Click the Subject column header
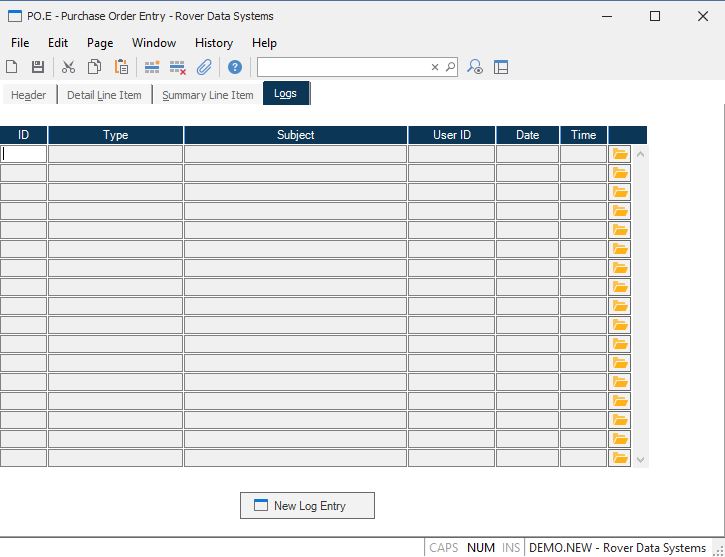Viewport: 725px width, 557px height. (x=295, y=135)
